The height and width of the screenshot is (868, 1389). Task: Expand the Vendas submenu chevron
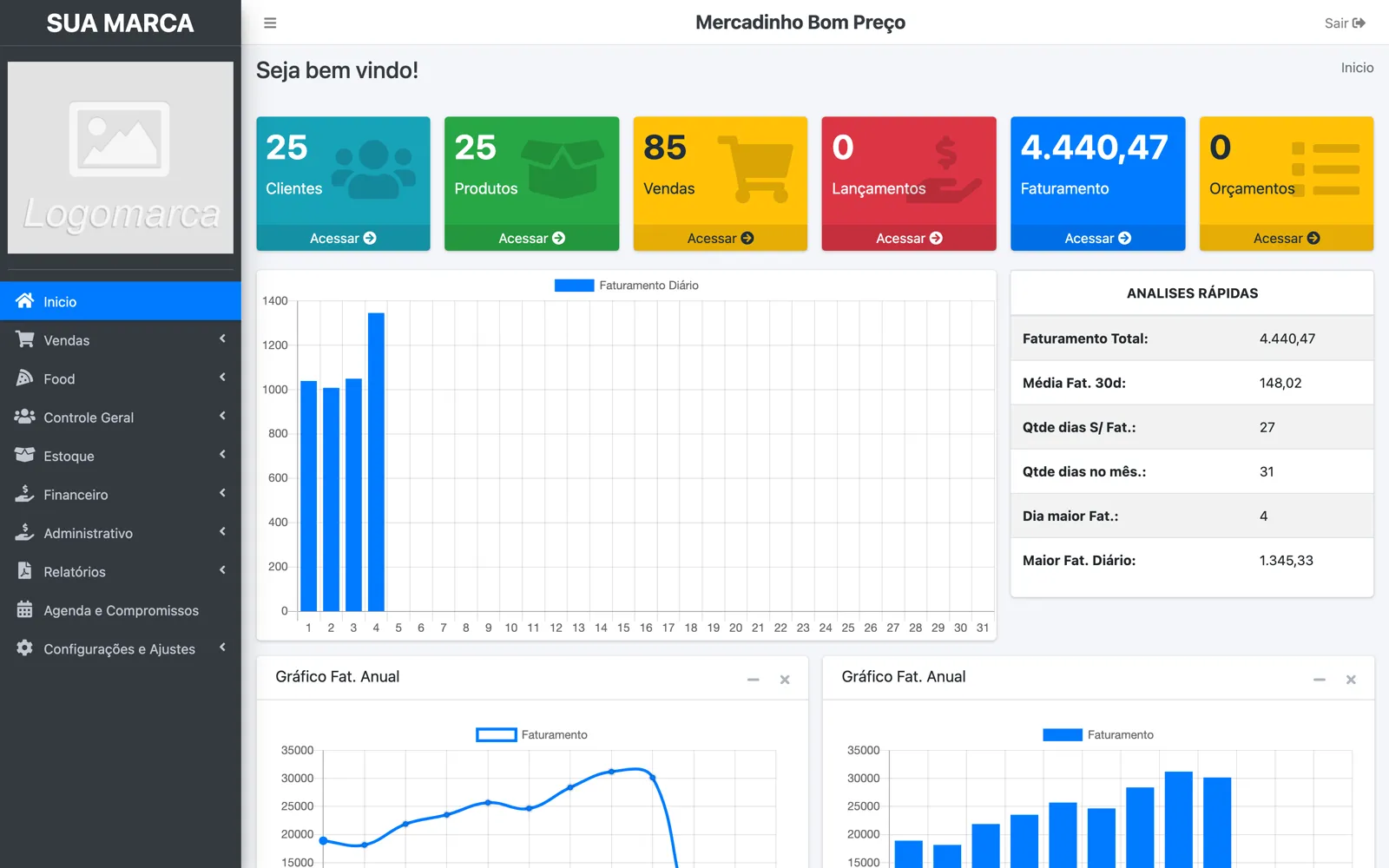pyautogui.click(x=223, y=339)
